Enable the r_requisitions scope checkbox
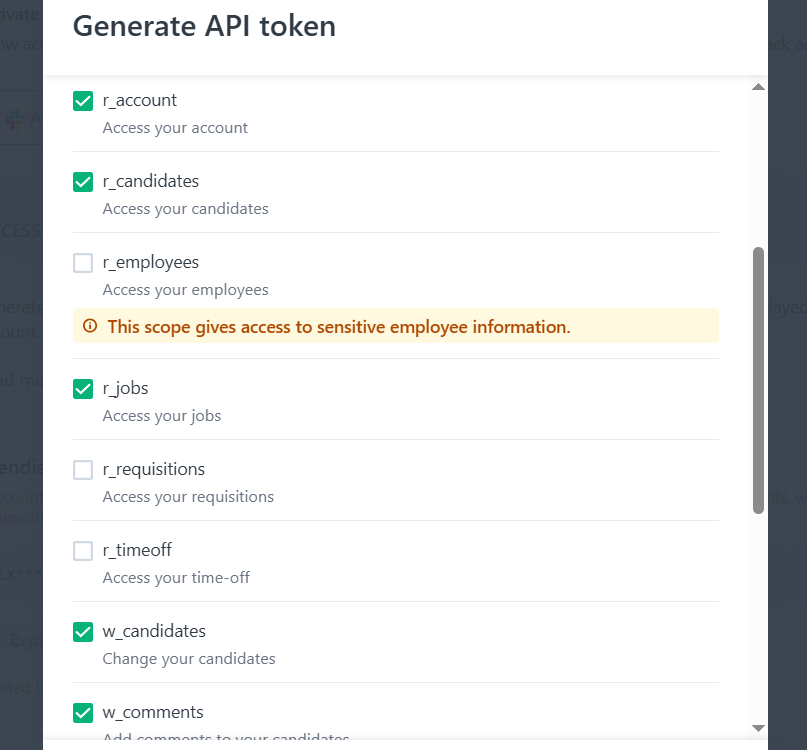The image size is (807, 750). pyautogui.click(x=83, y=470)
